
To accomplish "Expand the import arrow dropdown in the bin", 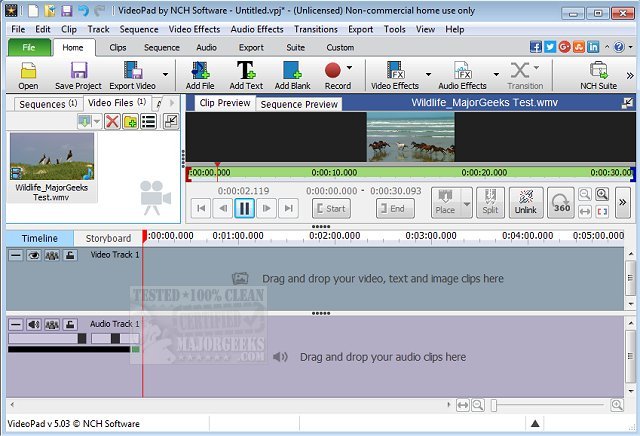I will coord(97,122).
